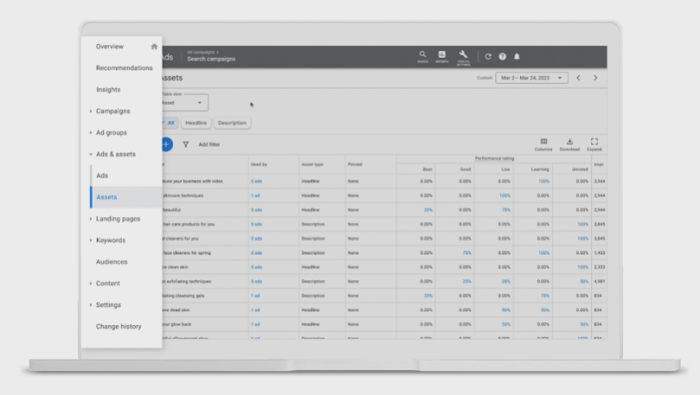
Task: Open the notifications bell icon
Action: pyautogui.click(x=517, y=57)
